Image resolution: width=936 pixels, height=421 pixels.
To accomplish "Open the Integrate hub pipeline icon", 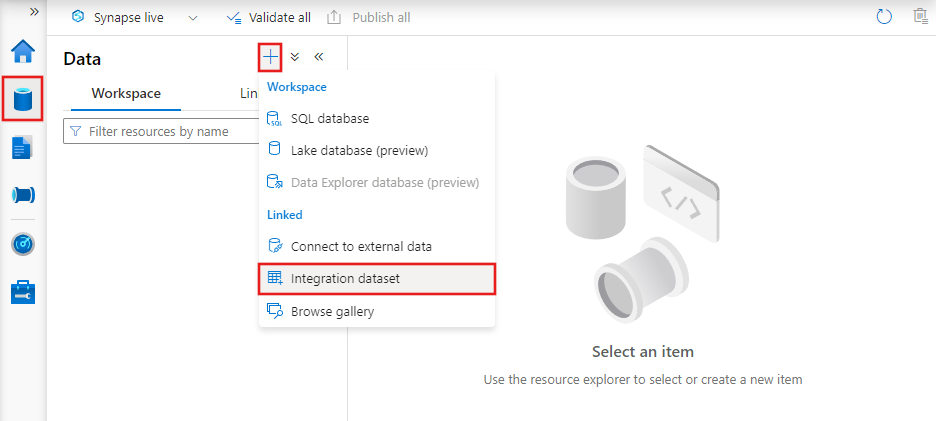I will pyautogui.click(x=23, y=195).
